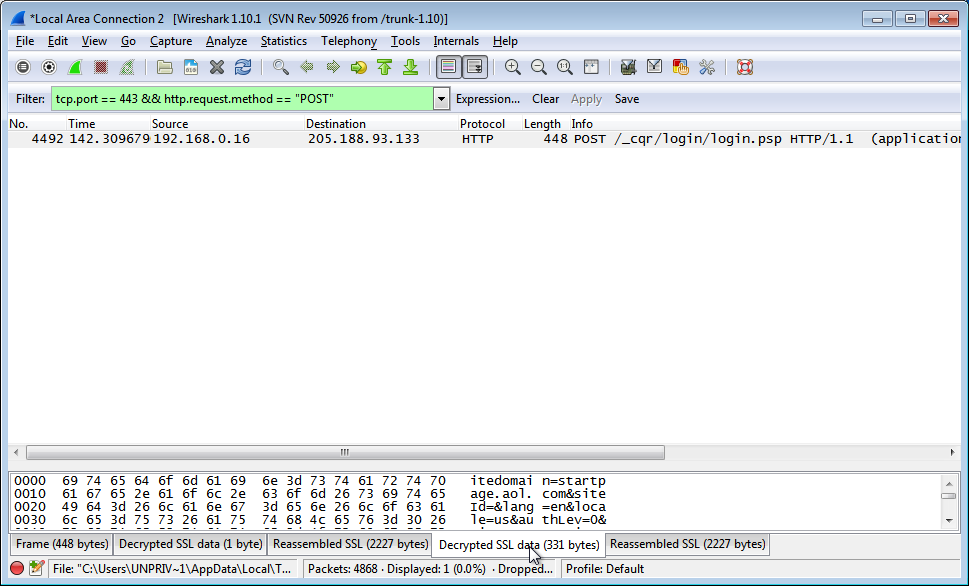Sort by the Length column header
Viewport: 969px width, 586px height.
pos(546,124)
